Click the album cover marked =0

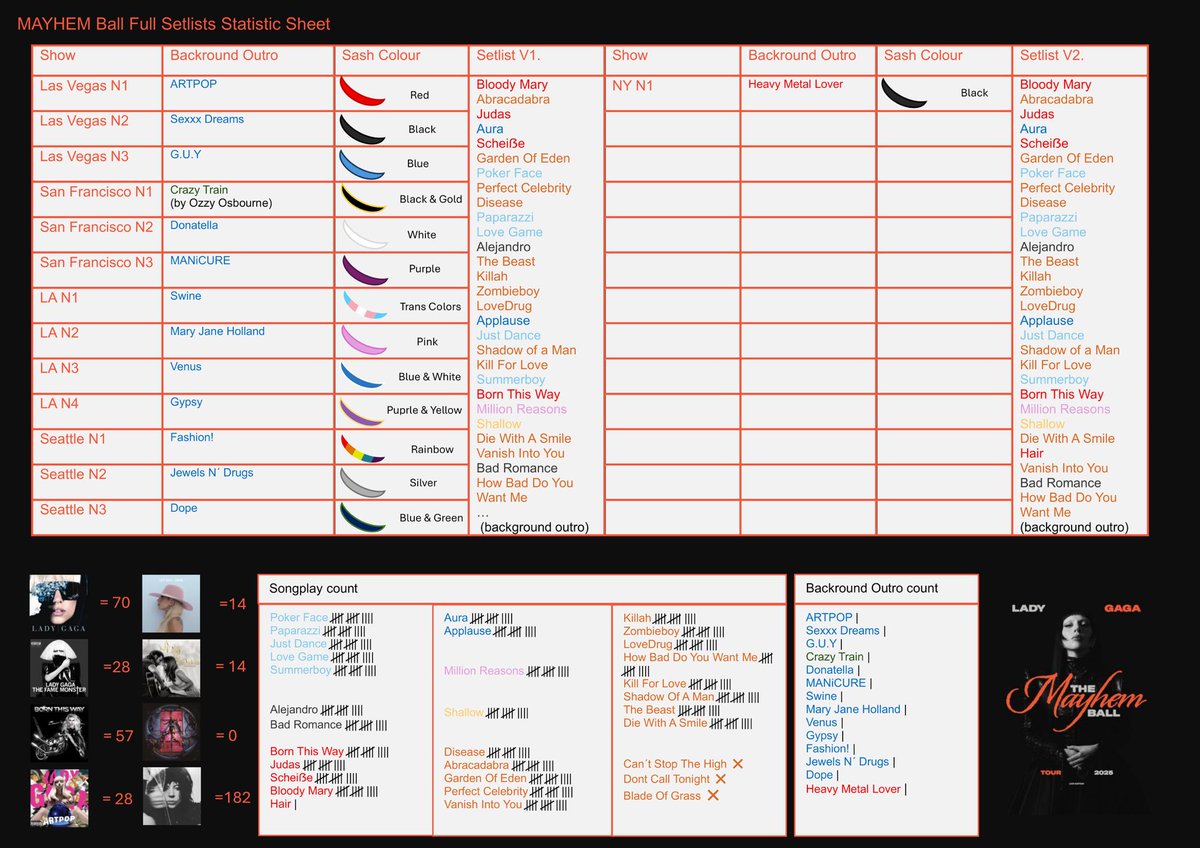[171, 733]
